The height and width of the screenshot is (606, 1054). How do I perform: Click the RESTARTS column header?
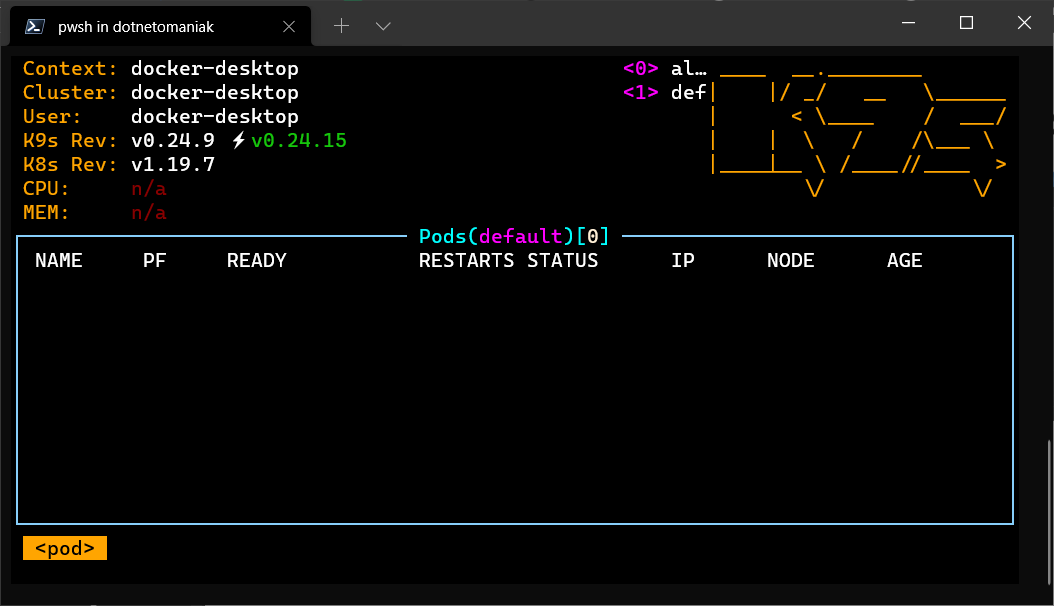pyautogui.click(x=467, y=261)
